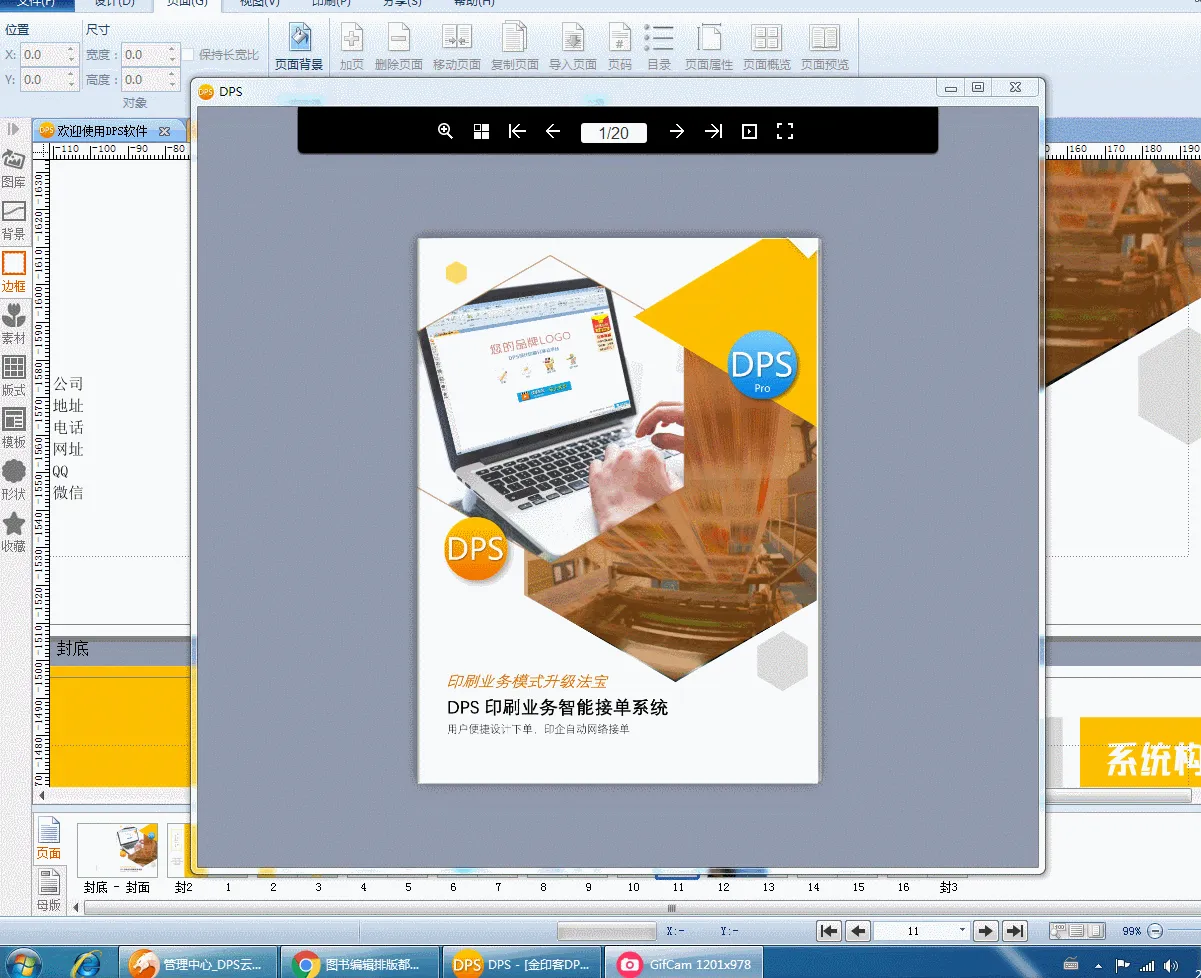Open the page number dropdown in status bar

pyautogui.click(x=962, y=931)
